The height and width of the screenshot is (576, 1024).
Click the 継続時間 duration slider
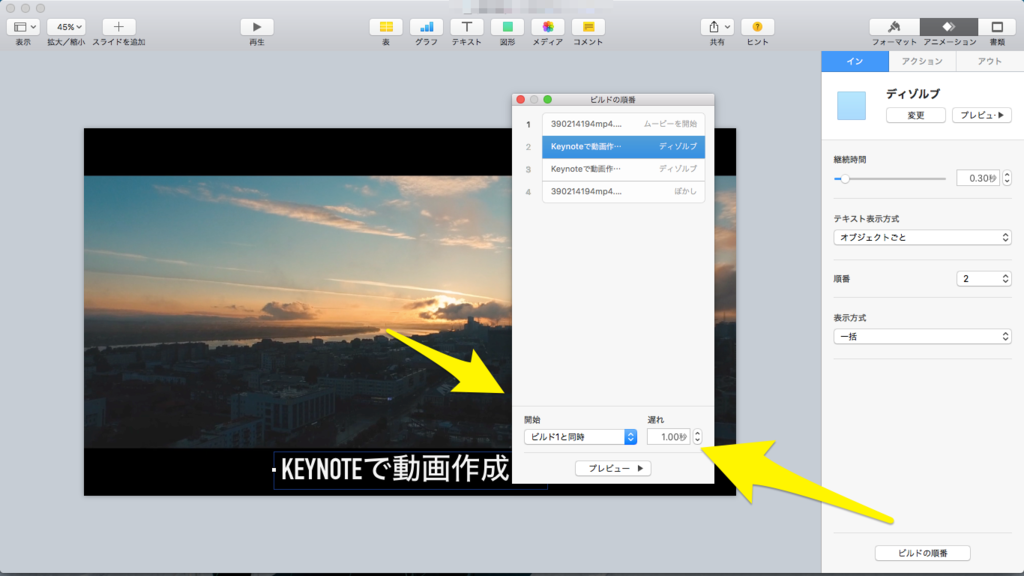click(x=889, y=178)
